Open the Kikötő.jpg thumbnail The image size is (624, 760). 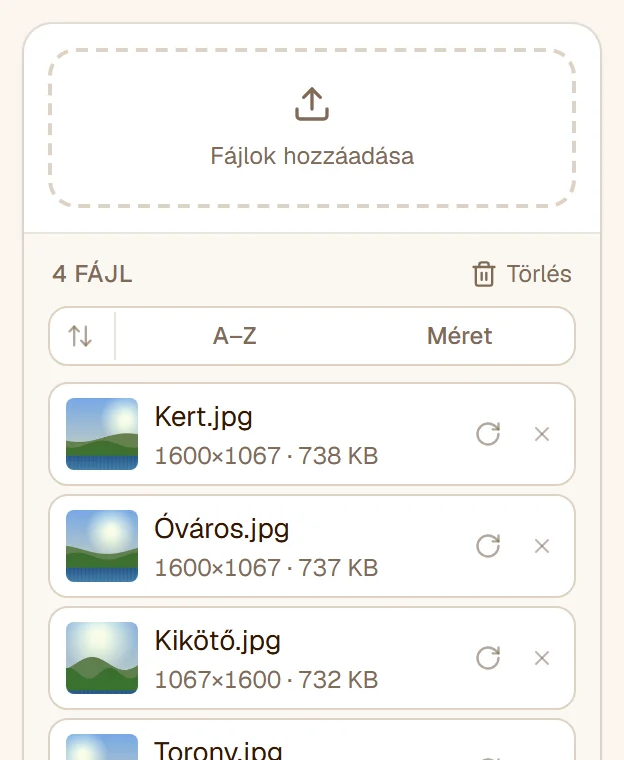click(102, 658)
